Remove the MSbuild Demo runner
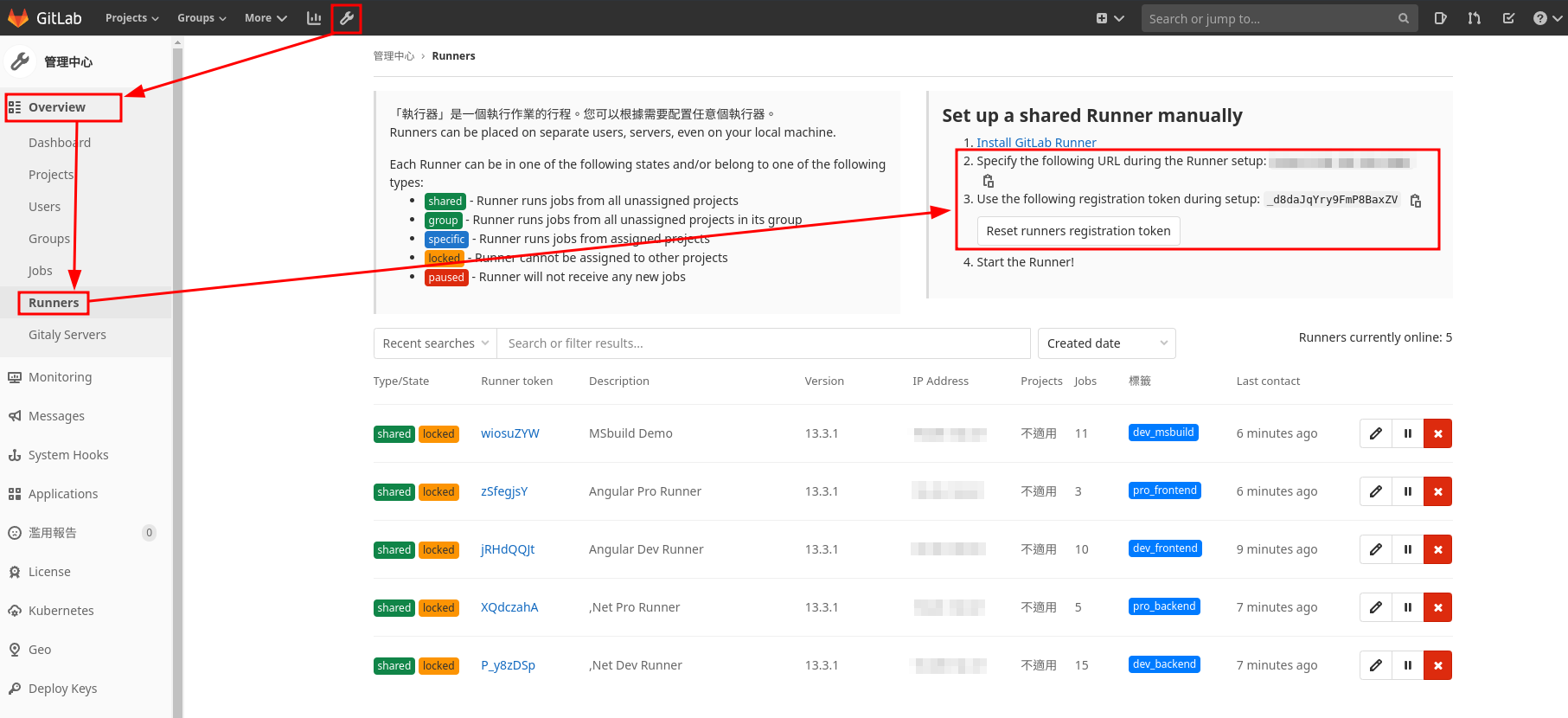 pyautogui.click(x=1438, y=433)
